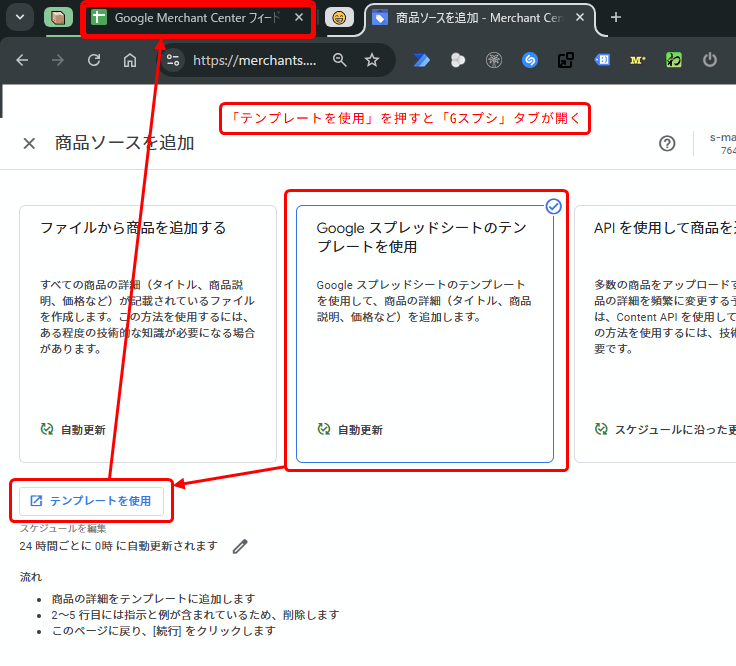Click the browser back arrow
Screen dimensions: 736x666
(23, 60)
